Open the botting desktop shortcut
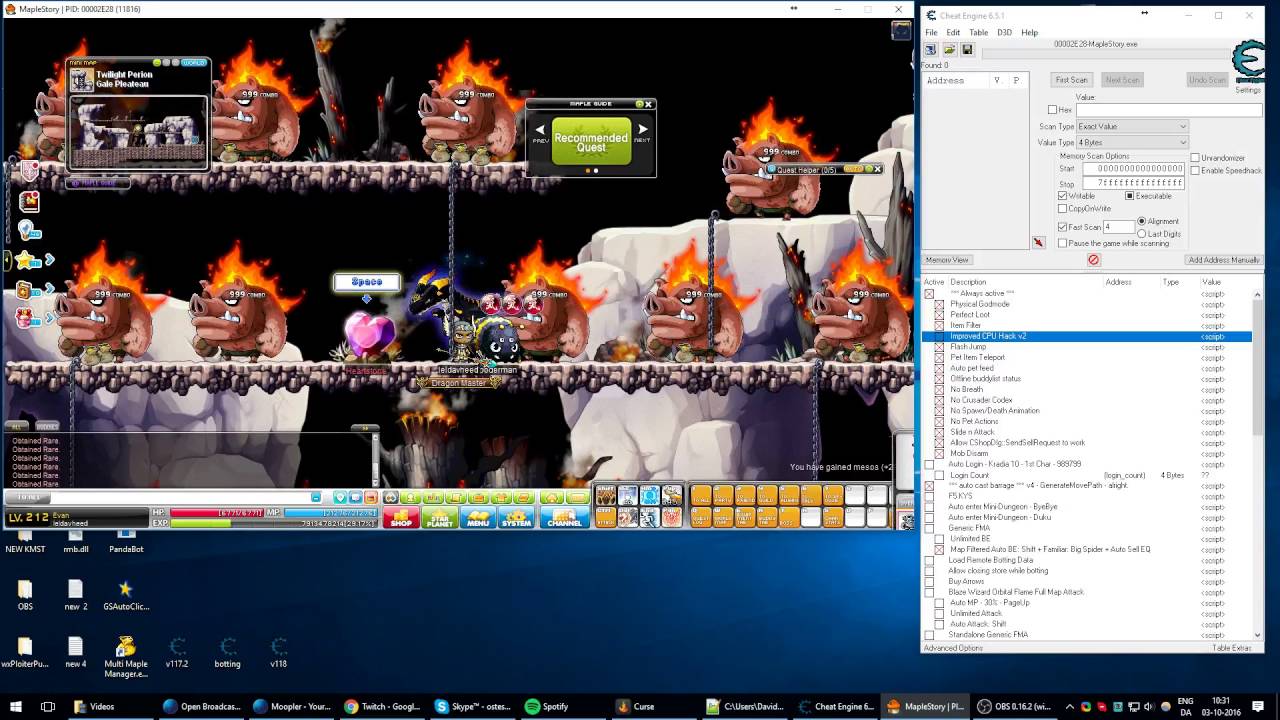The width and height of the screenshot is (1280, 720). pyautogui.click(x=227, y=652)
